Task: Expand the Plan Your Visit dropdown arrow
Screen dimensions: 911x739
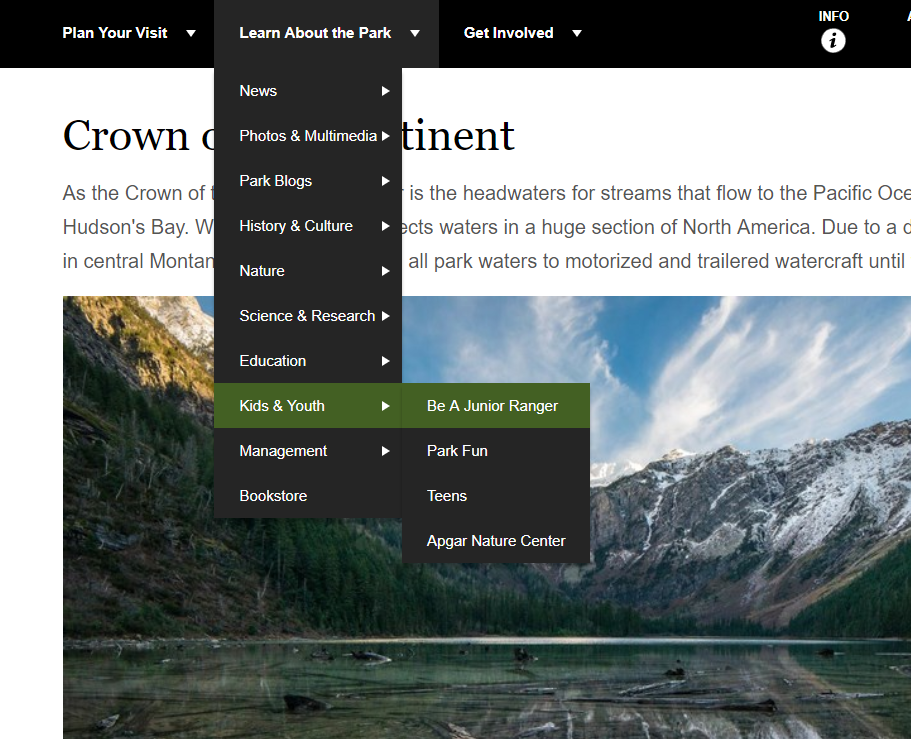Action: pos(190,33)
